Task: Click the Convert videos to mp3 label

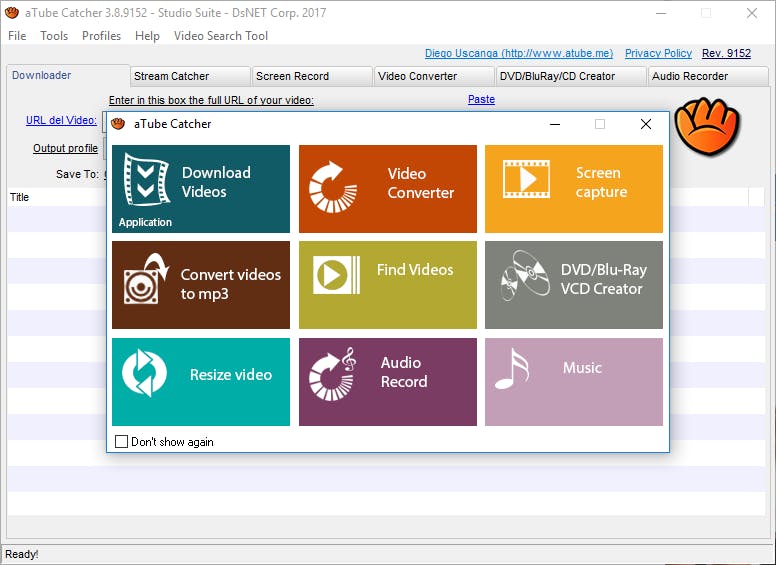Action: pos(231,283)
